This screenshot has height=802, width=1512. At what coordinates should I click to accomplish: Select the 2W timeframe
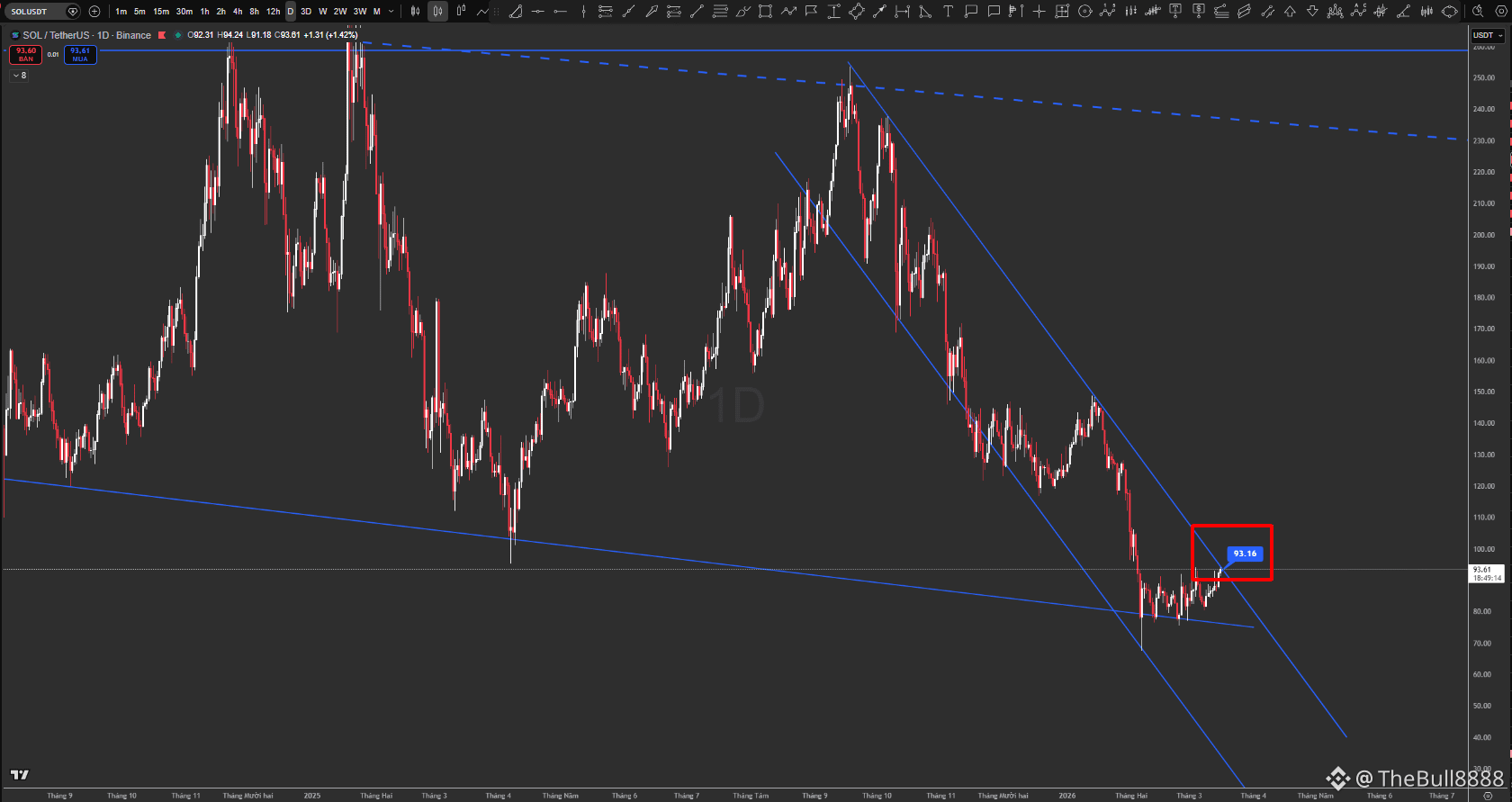point(340,12)
